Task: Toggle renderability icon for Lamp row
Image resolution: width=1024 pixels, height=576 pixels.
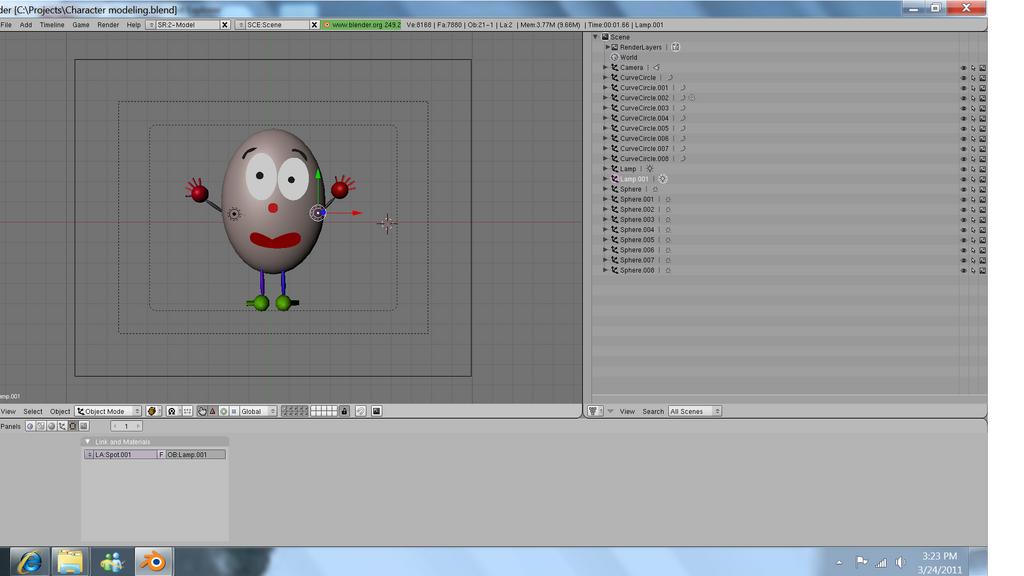Action: (x=983, y=169)
